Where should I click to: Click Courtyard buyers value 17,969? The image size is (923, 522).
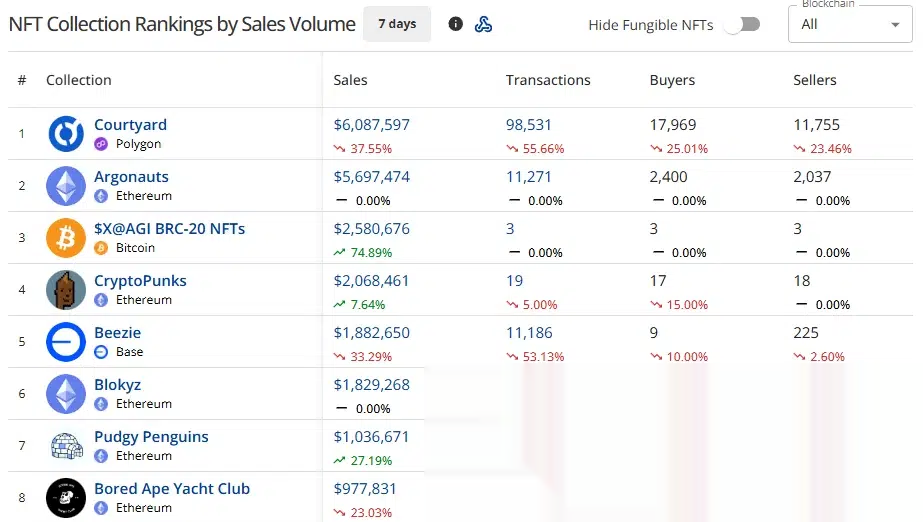(x=673, y=125)
